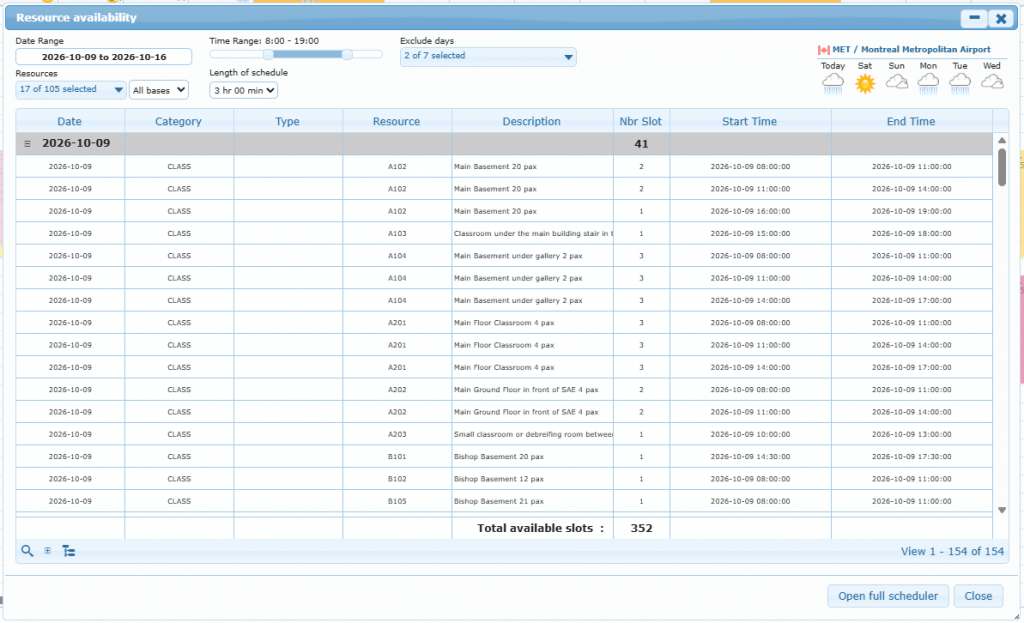Open the All bases dropdown
Image resolution: width=1024 pixels, height=623 pixels.
click(x=159, y=90)
